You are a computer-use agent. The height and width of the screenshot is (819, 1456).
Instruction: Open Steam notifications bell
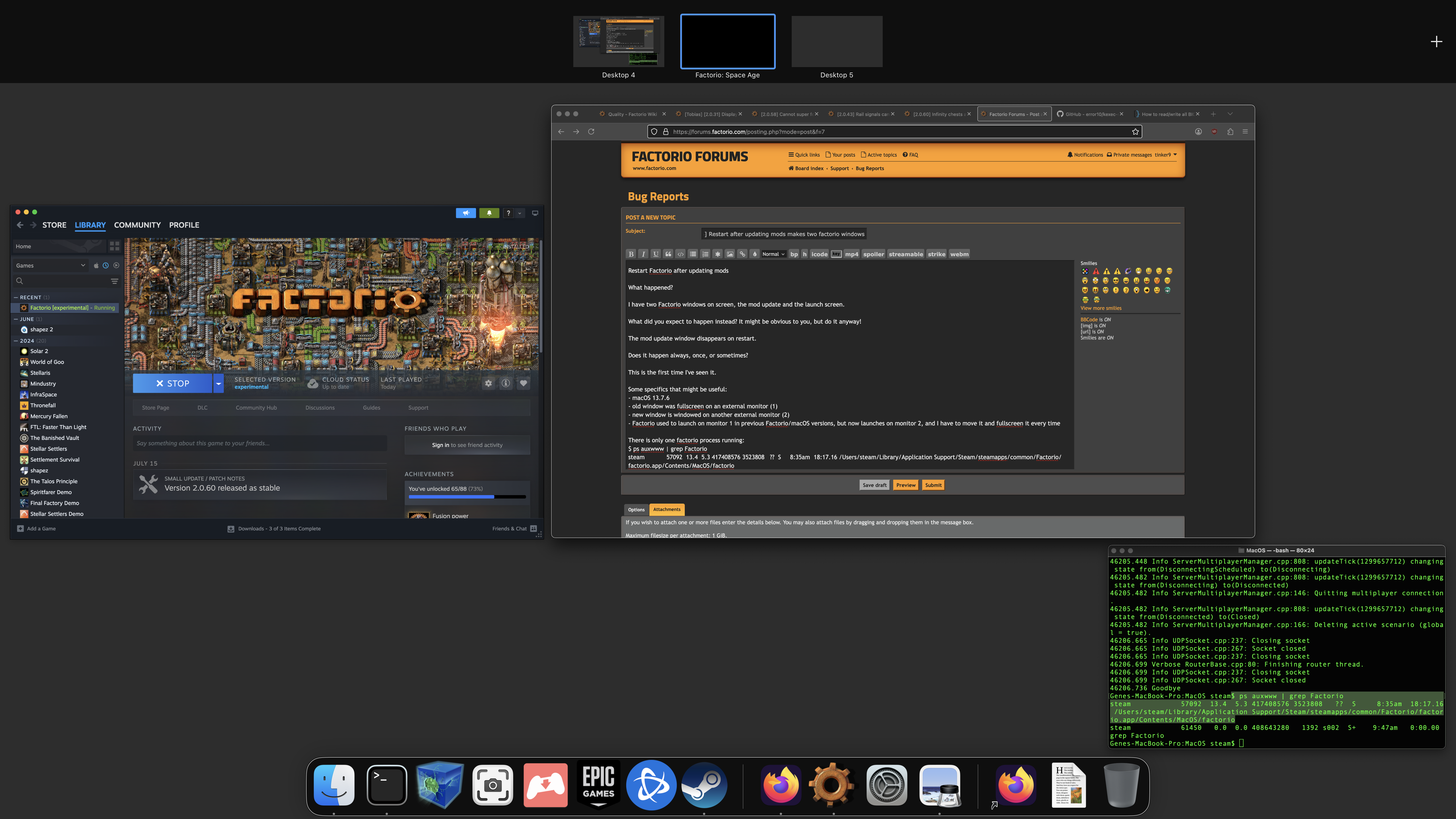(489, 213)
